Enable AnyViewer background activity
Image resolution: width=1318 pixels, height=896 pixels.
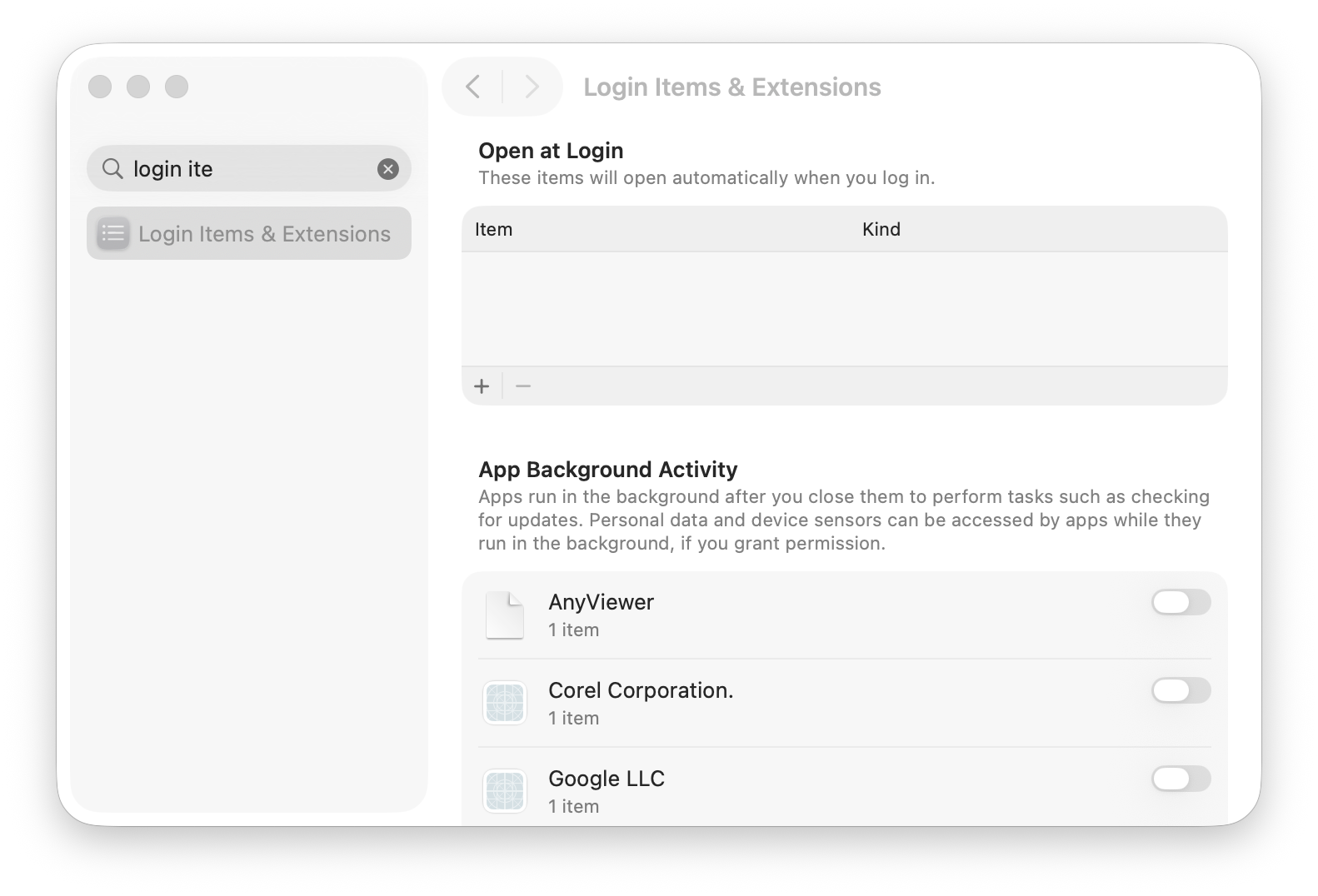[x=1181, y=602]
